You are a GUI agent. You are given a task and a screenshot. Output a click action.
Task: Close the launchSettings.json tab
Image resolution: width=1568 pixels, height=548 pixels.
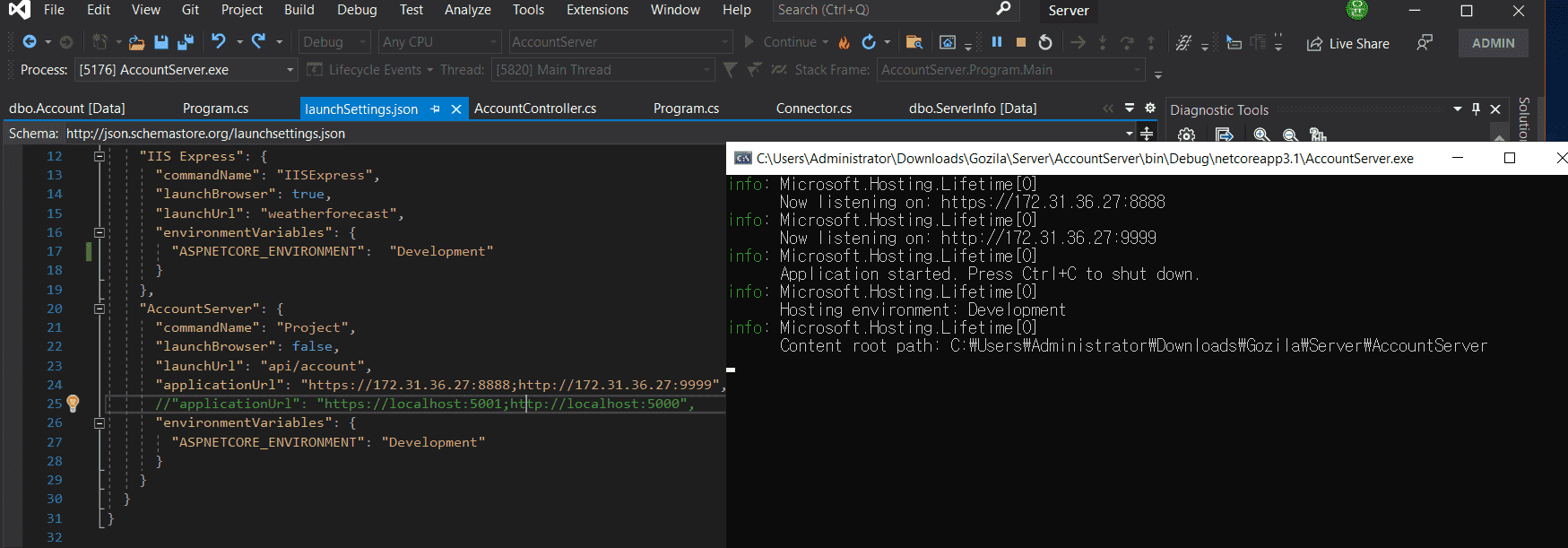(x=456, y=109)
